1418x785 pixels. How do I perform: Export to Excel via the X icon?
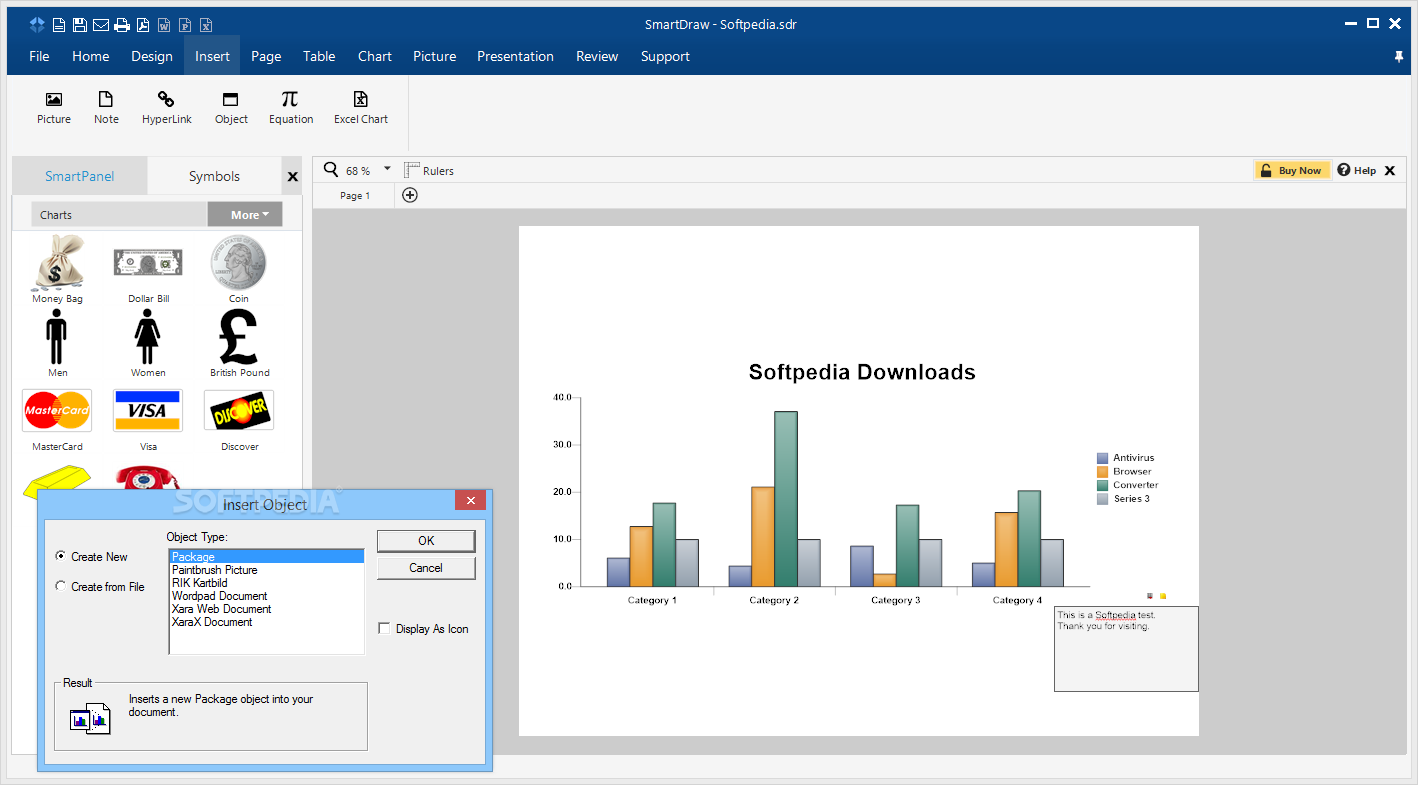(206, 25)
